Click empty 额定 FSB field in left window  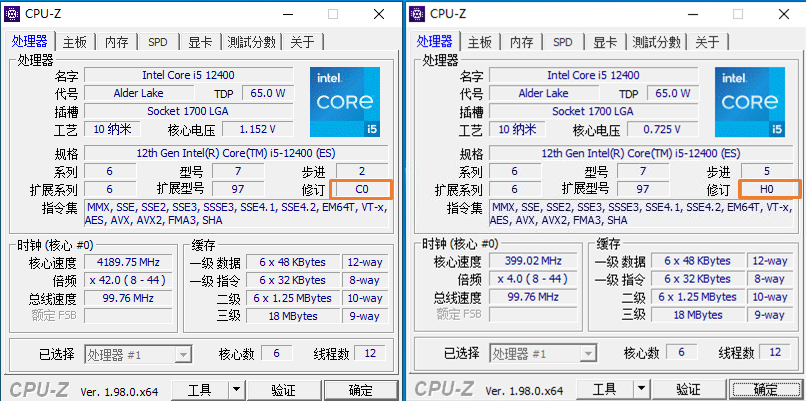(129, 316)
